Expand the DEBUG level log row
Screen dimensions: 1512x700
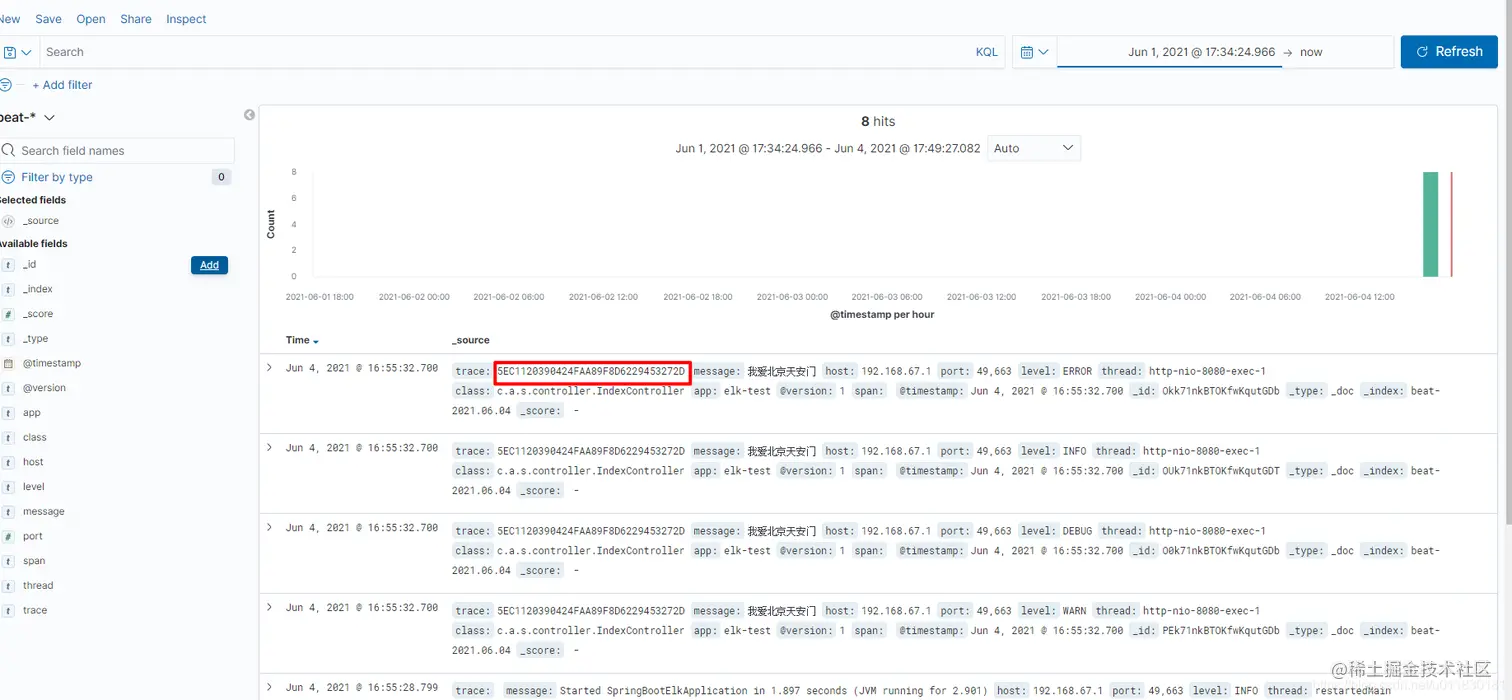(x=269, y=527)
